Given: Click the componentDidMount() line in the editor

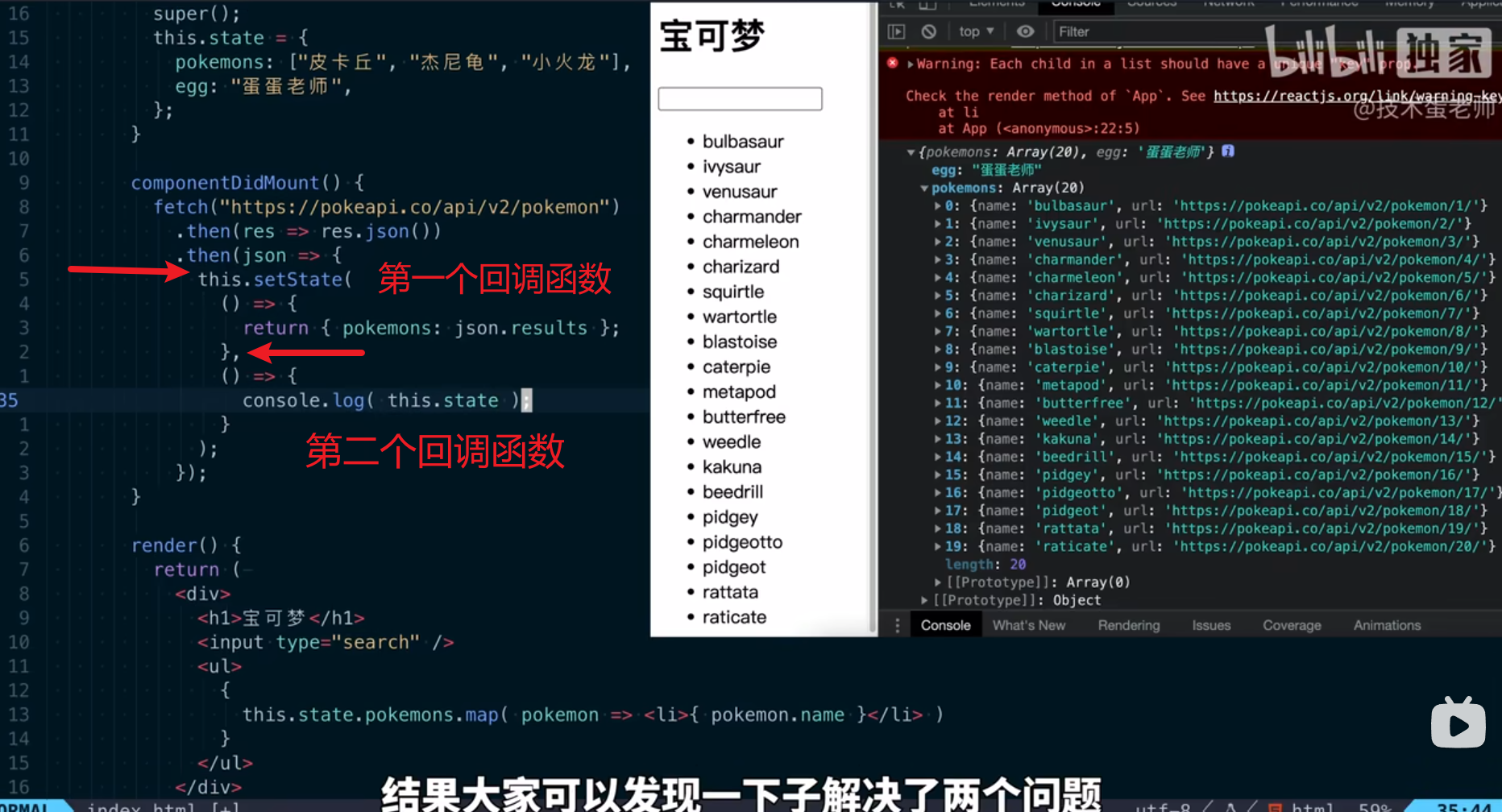Looking at the screenshot, I should click(x=247, y=183).
